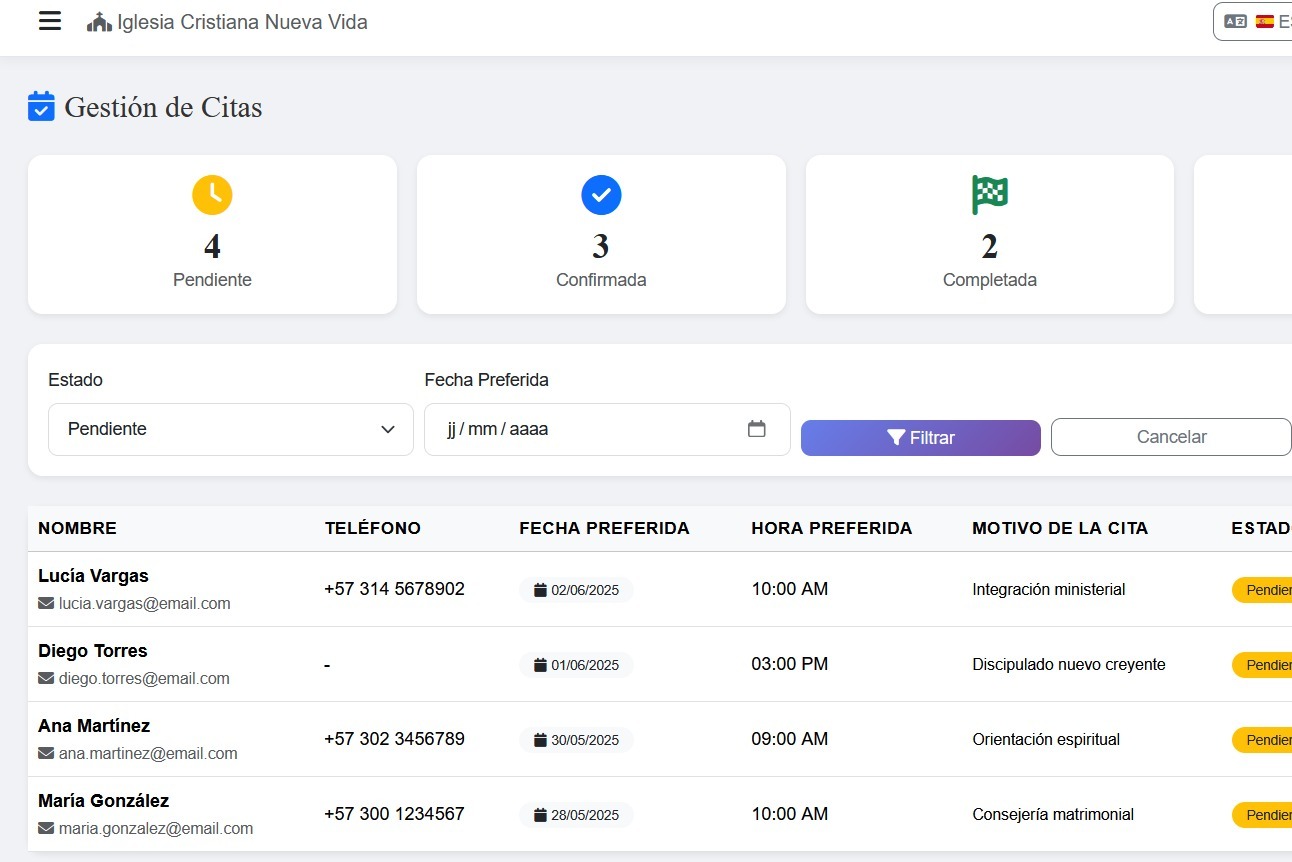Click phone number +57 302 3456789

pos(394,739)
